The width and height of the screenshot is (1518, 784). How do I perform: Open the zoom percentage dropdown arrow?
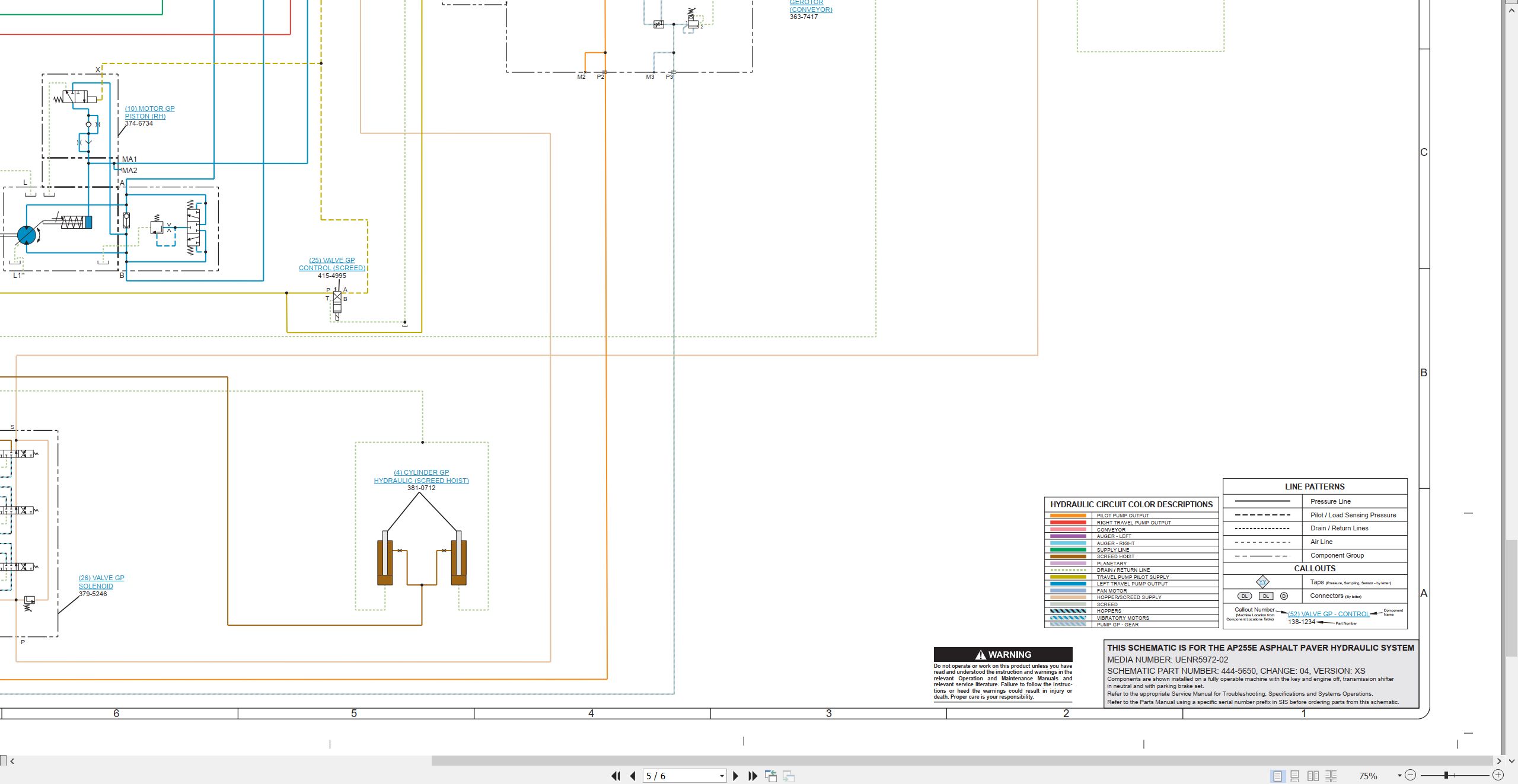(1399, 776)
